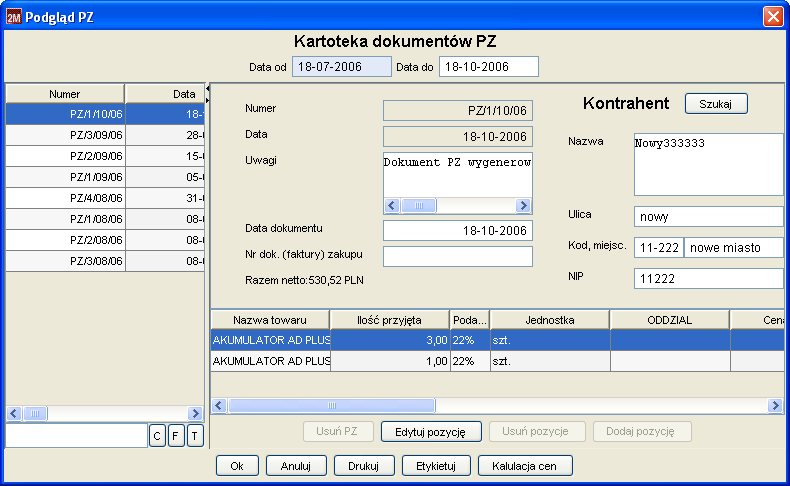Screen dimensions: 790x486
Task: Click the Uwagi text area
Action: 457,175
